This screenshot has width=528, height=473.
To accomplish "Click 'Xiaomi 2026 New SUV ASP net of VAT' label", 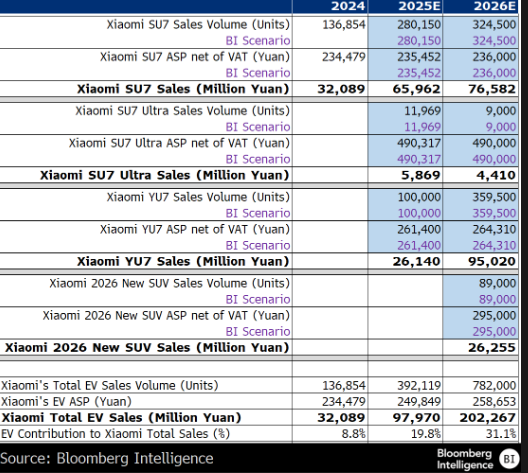I will tap(166, 315).
